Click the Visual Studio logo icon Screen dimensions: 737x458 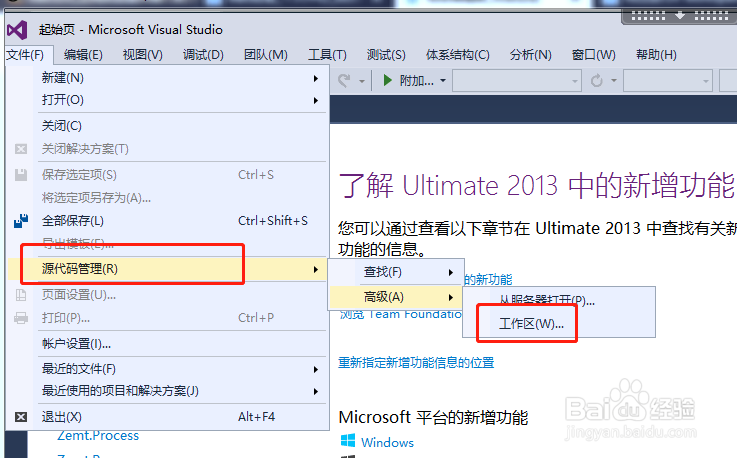click(x=17, y=30)
